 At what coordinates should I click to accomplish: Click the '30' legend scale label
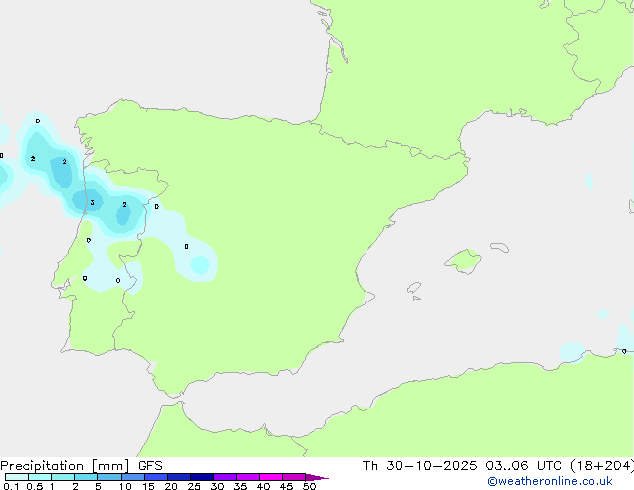pos(217,486)
